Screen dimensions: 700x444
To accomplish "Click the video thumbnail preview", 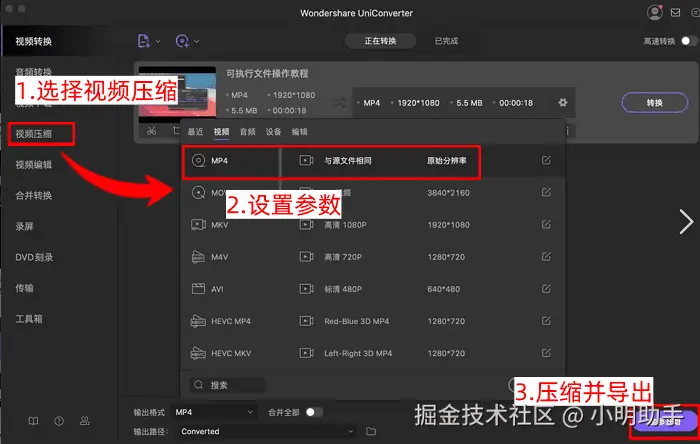I will point(177,94).
